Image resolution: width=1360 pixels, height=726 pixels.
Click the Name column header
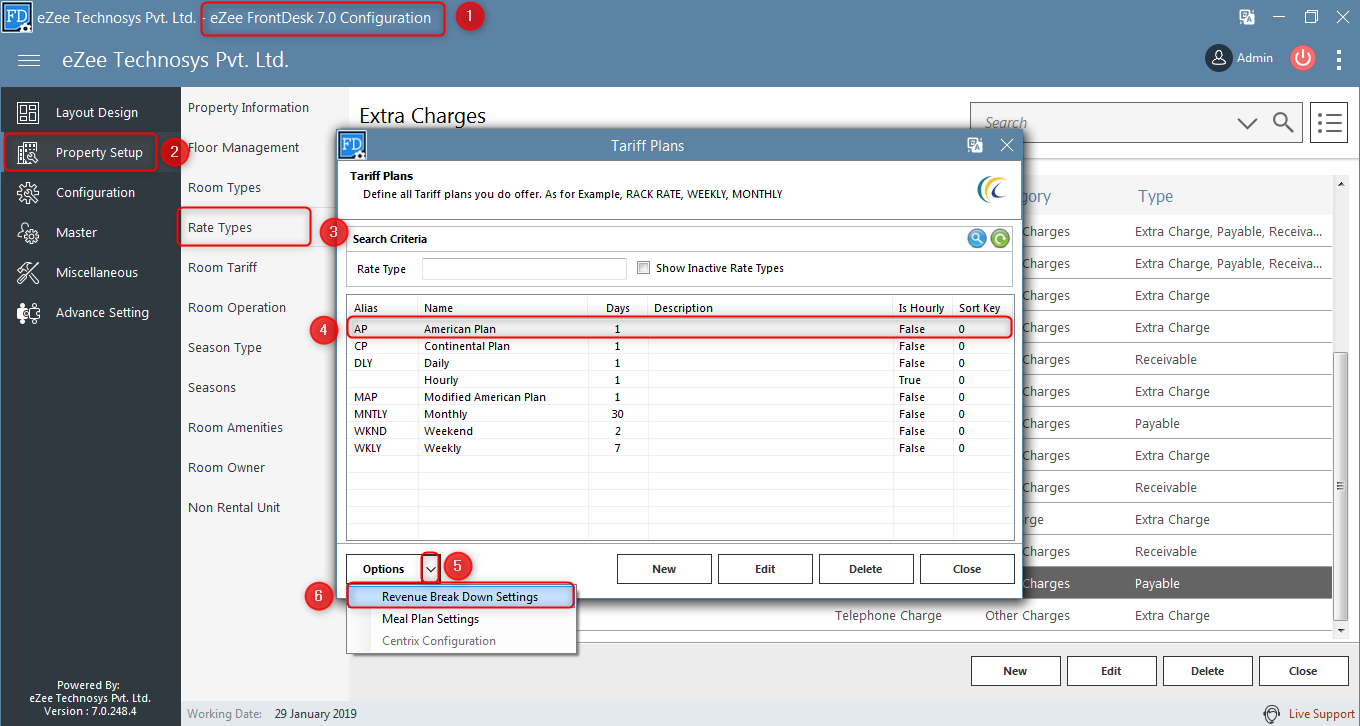tap(503, 308)
